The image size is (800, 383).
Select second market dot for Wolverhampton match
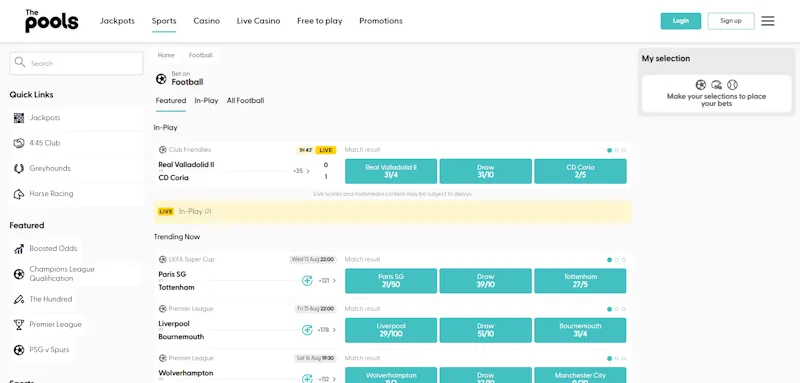click(x=616, y=359)
